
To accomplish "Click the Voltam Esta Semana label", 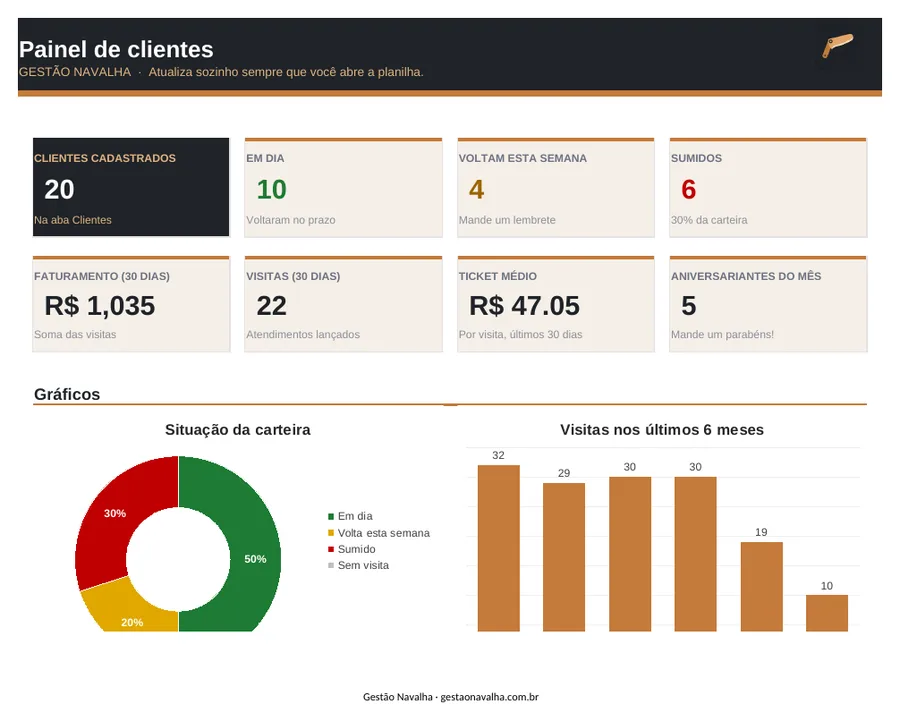I will [523, 158].
